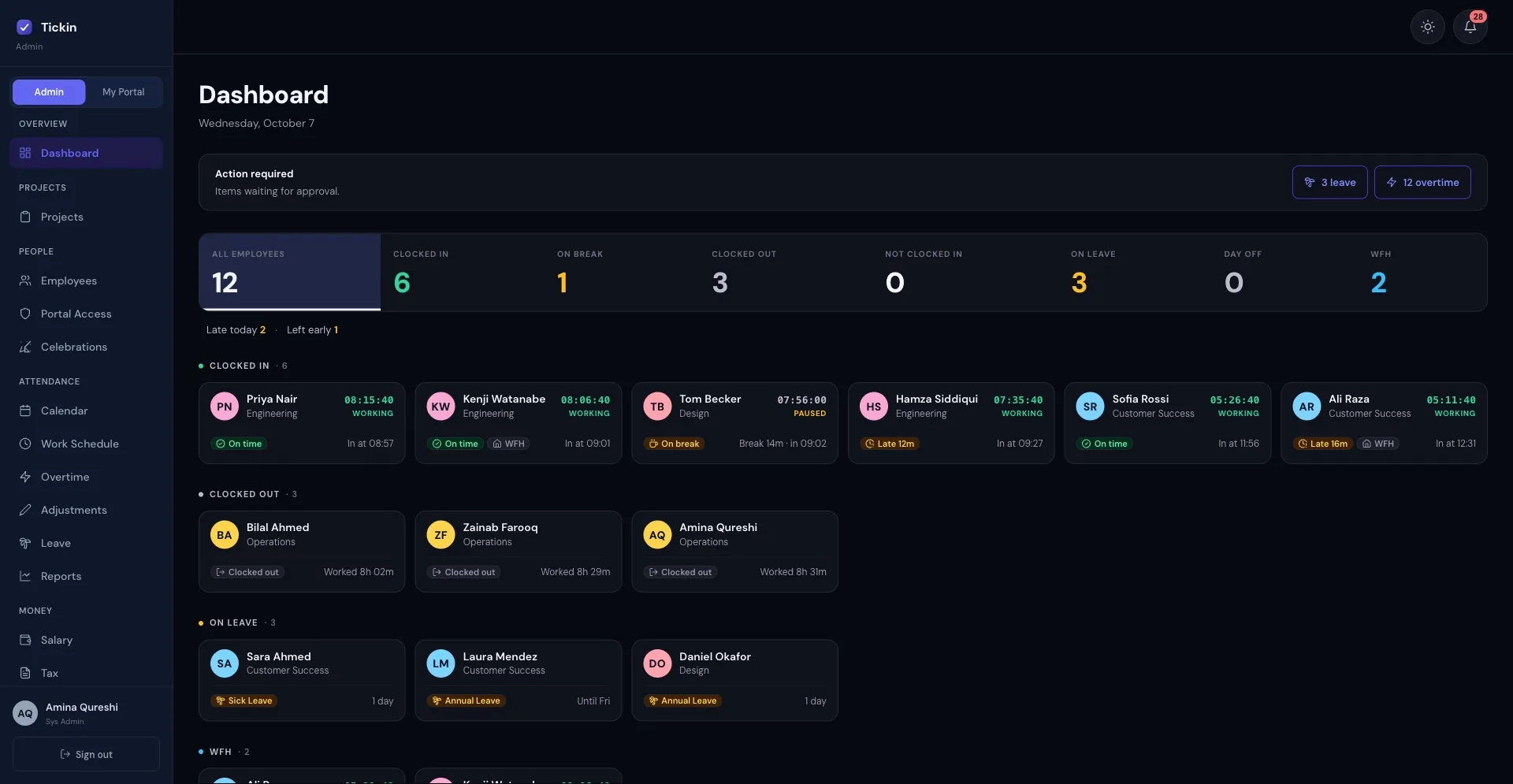Open Work Schedule clock icon

point(25,444)
